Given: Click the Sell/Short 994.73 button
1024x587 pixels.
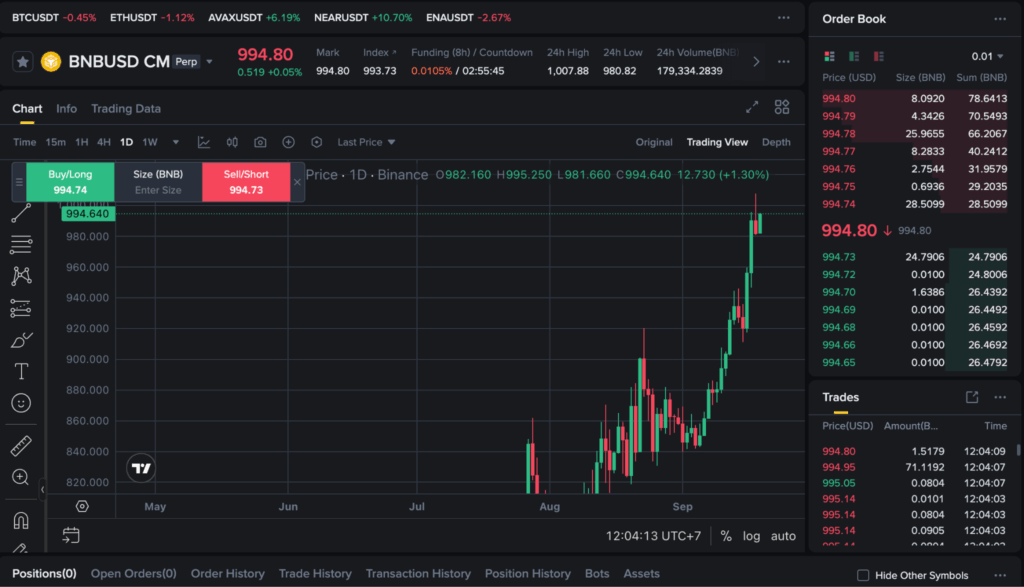Looking at the screenshot, I should pos(246,182).
